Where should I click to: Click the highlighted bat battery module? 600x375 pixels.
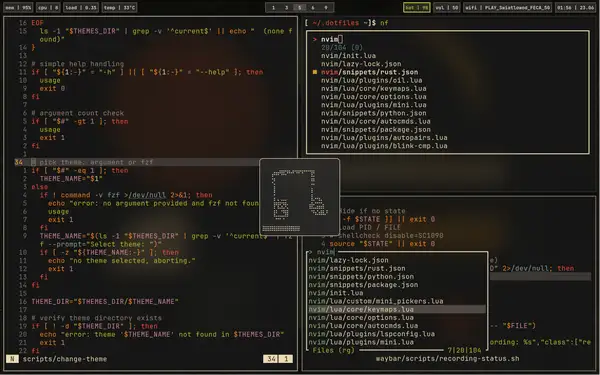click(417, 7)
